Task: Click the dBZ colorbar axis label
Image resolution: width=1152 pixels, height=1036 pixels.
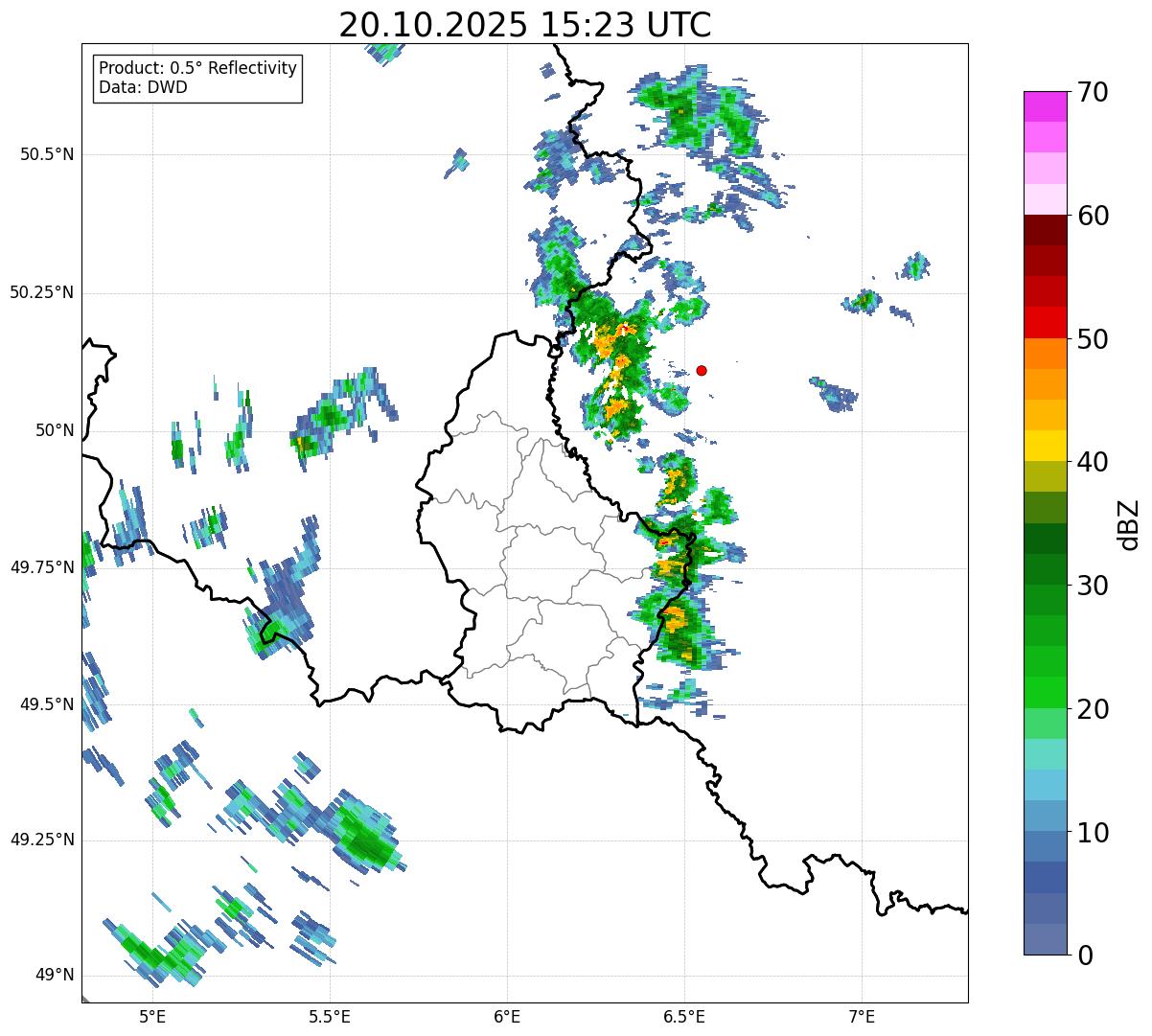Action: [1129, 524]
